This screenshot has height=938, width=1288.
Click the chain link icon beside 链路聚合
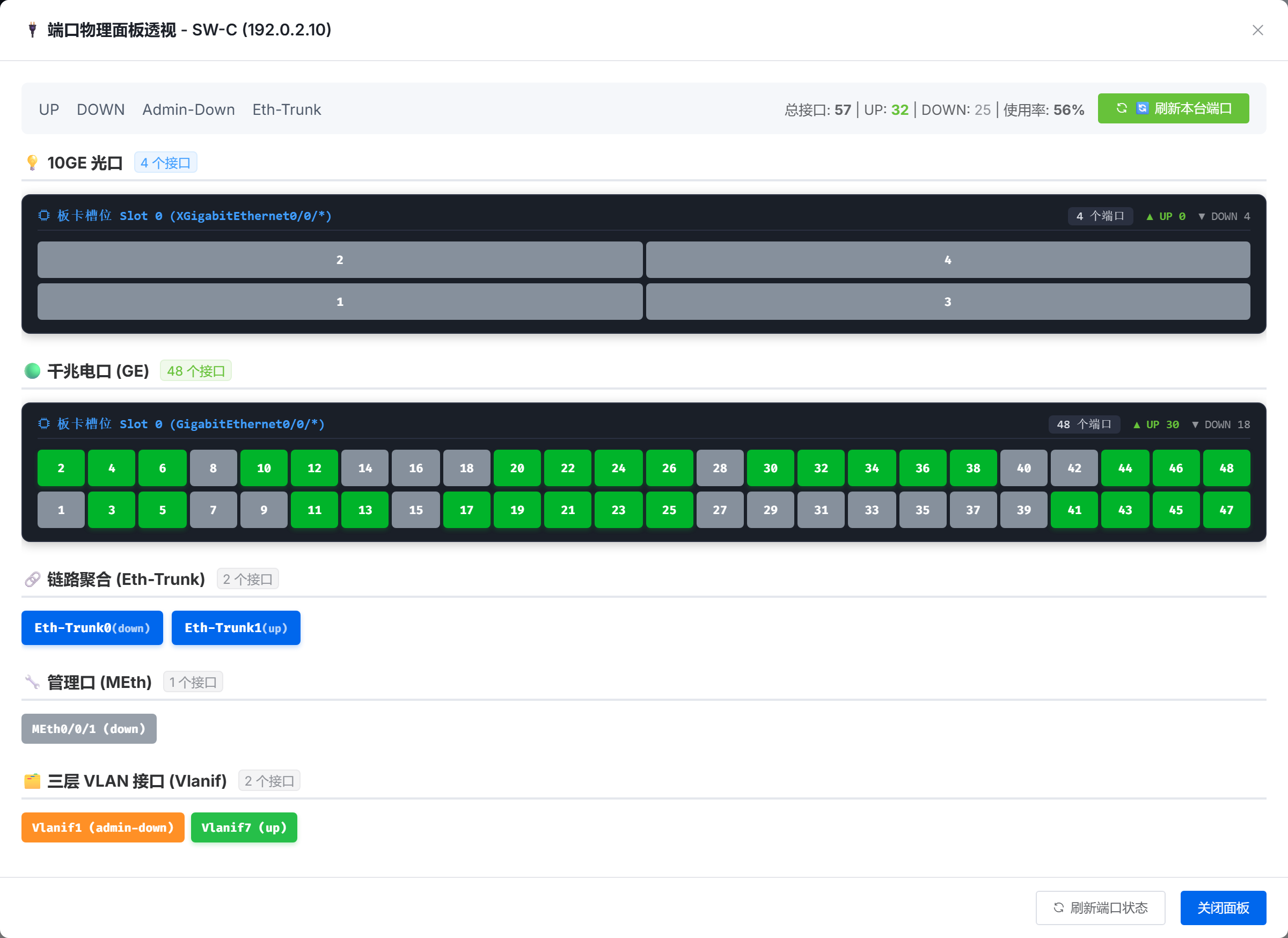pos(32,579)
